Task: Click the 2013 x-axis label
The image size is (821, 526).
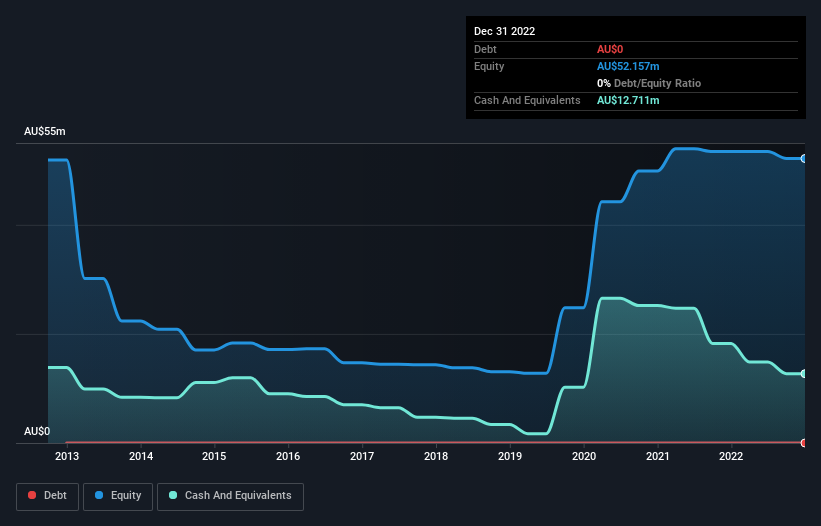Action: coord(67,456)
